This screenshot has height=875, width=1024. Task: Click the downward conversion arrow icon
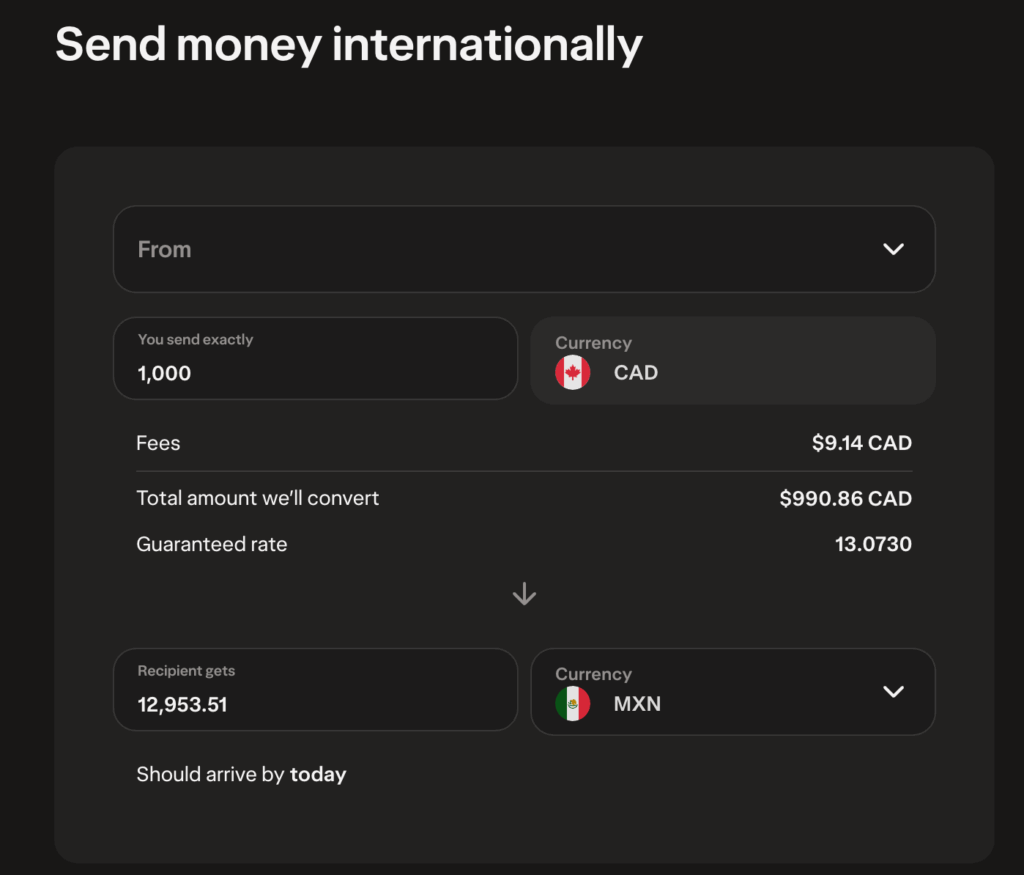pos(524,593)
